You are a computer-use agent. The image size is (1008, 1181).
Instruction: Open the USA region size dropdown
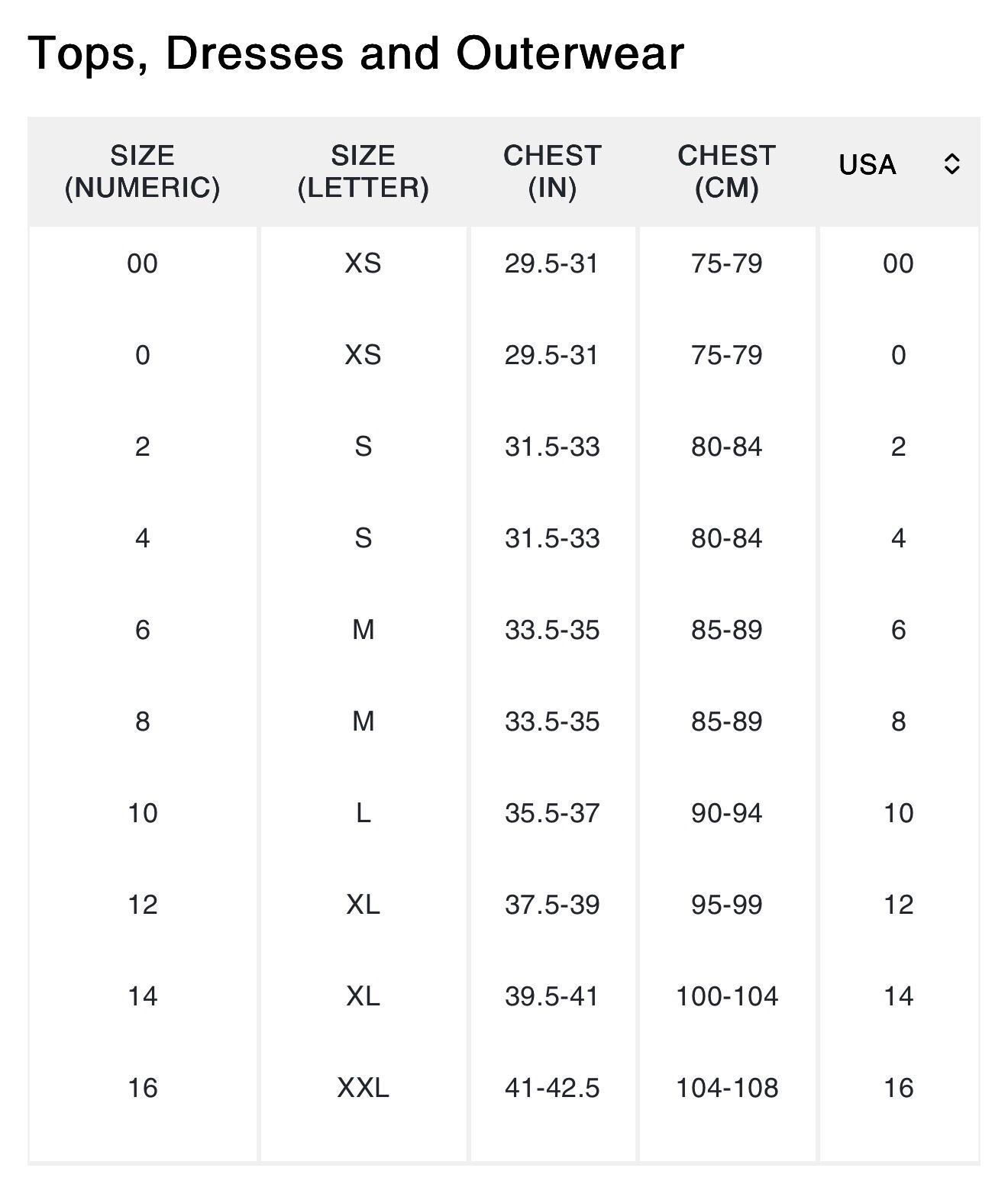(898, 165)
